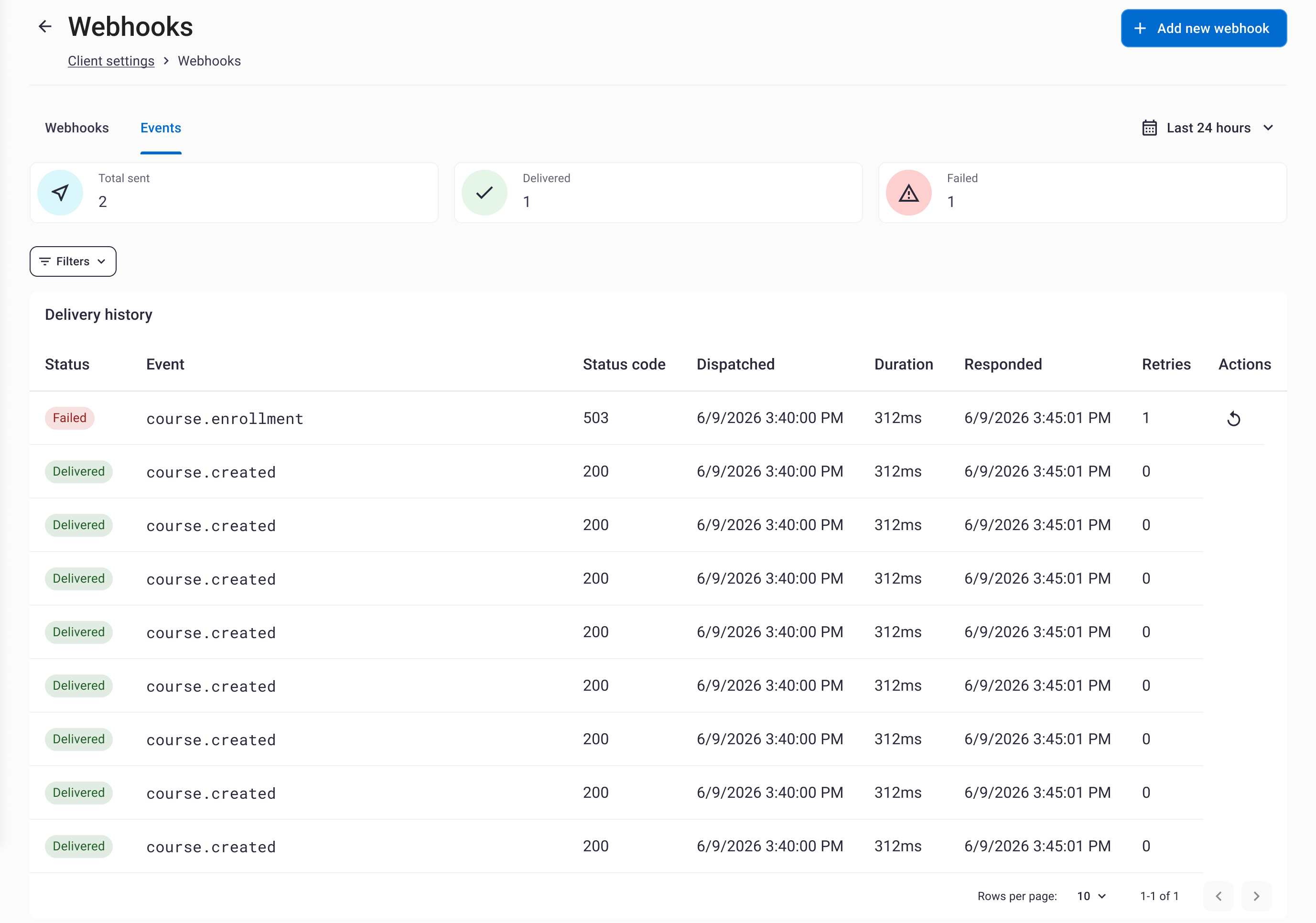This screenshot has height=923, width=1316.
Task: Retry the failed course.enrollment delivery
Action: (x=1233, y=419)
